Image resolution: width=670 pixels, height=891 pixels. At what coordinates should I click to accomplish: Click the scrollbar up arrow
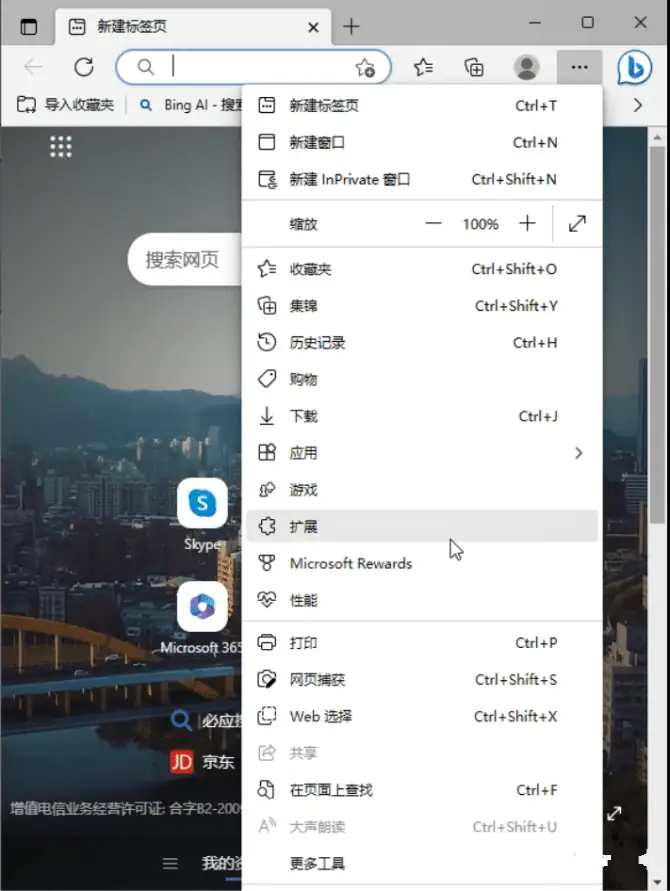657,137
